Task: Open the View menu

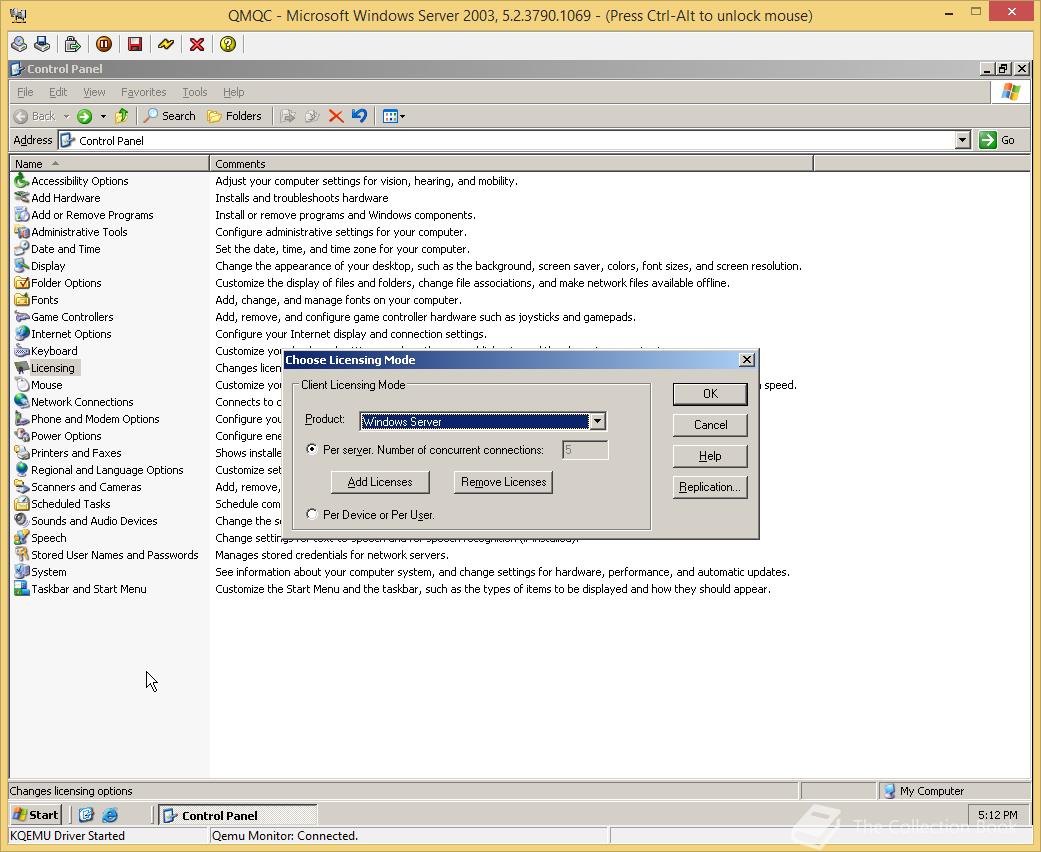Action: (94, 92)
